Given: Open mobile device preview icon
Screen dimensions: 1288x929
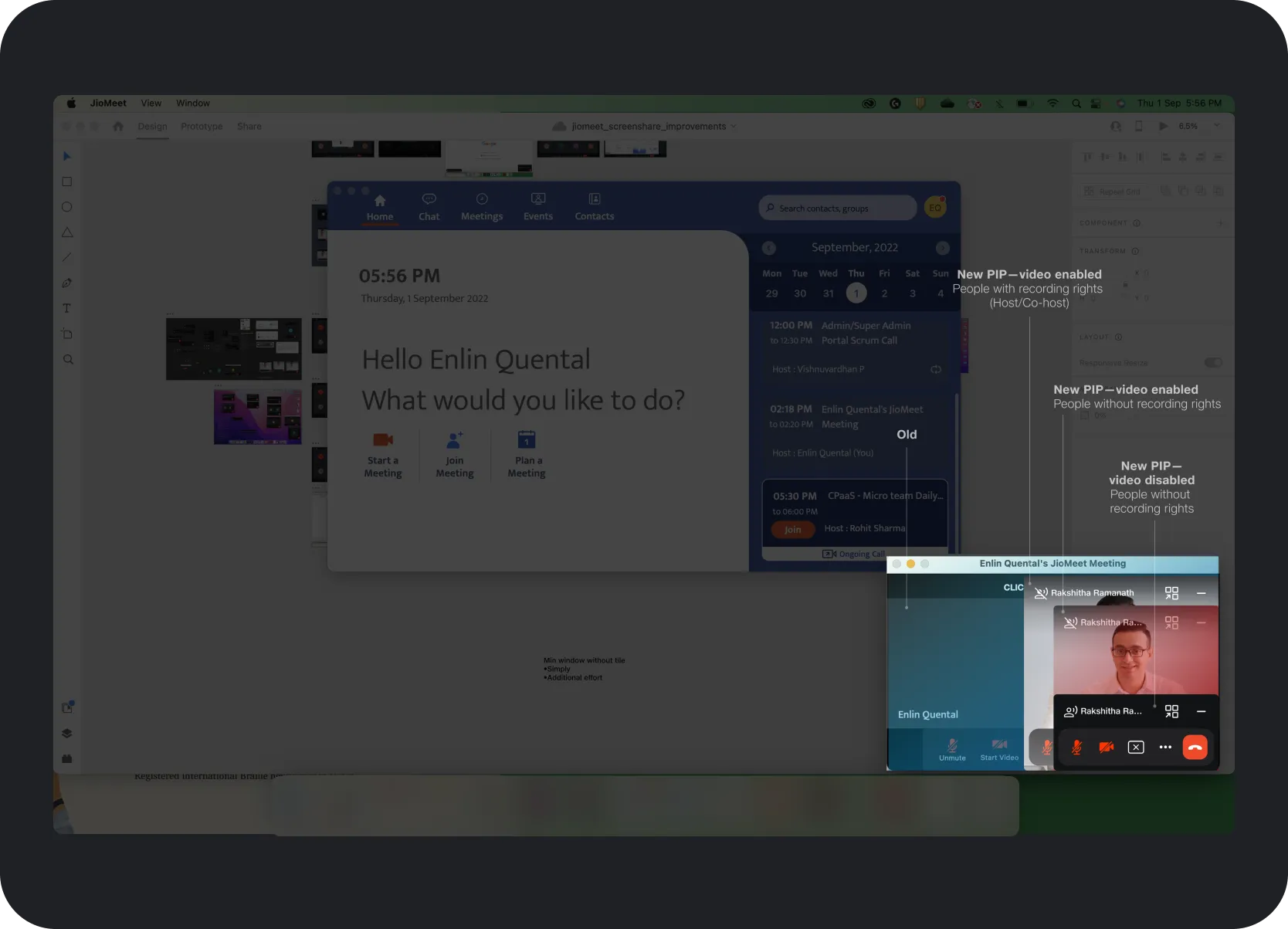Looking at the screenshot, I should coord(1139,126).
